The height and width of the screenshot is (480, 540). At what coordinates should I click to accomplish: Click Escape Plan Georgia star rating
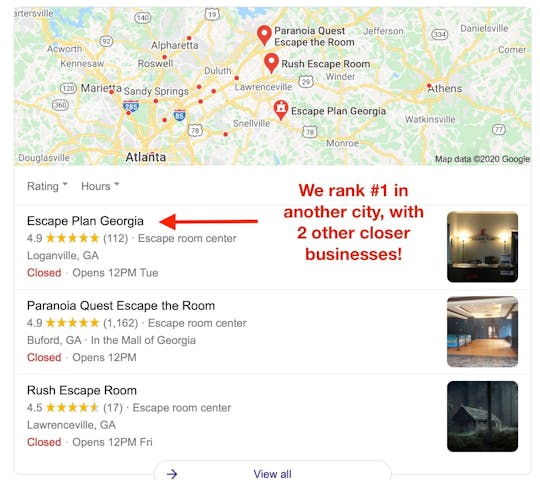72,238
